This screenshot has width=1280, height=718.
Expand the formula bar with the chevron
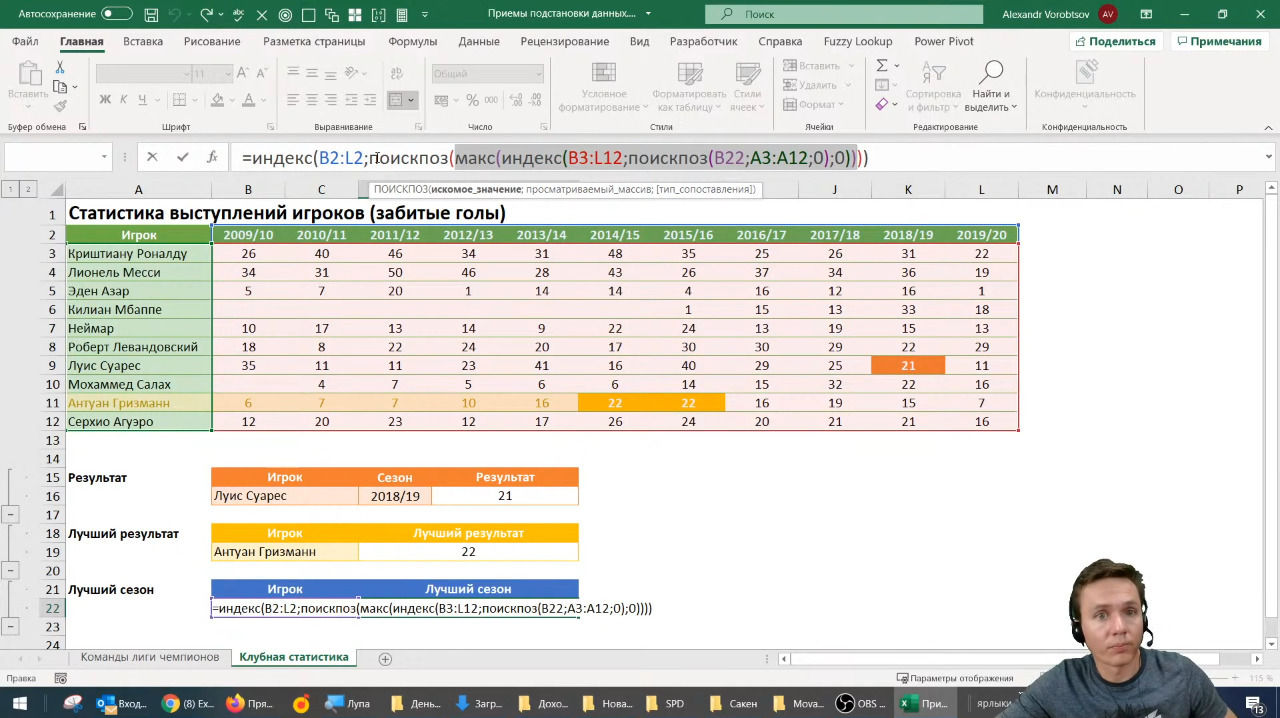click(x=1268, y=157)
